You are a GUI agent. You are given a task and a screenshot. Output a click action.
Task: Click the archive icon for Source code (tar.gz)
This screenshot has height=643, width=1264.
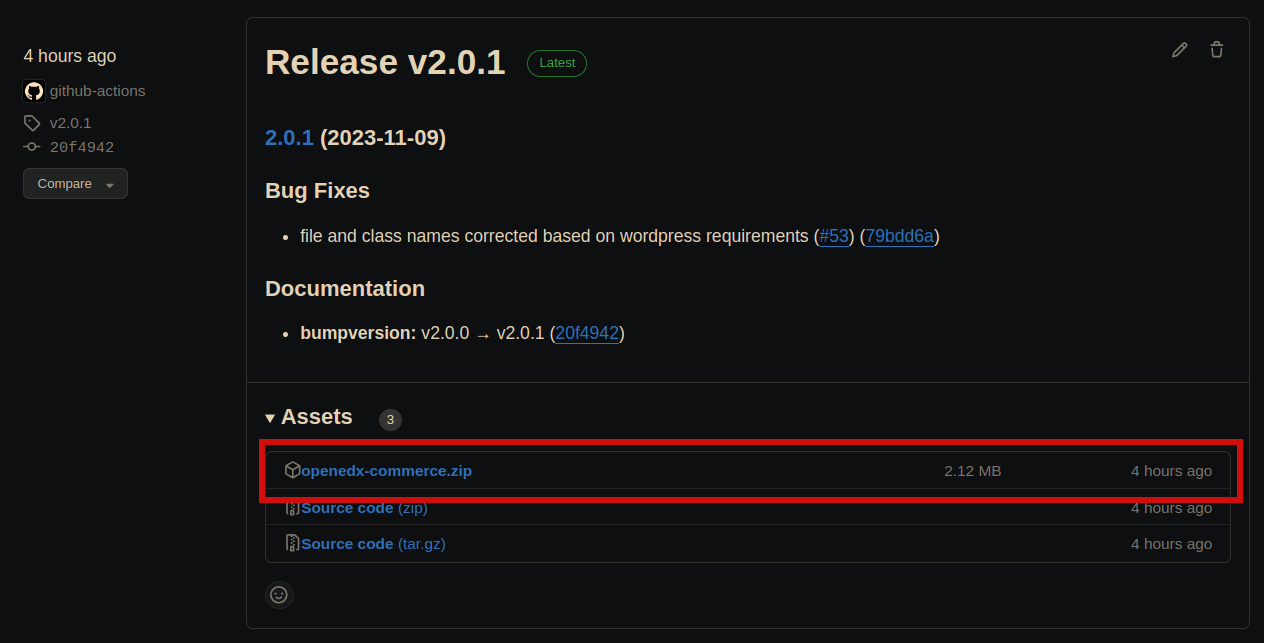pyautogui.click(x=293, y=543)
